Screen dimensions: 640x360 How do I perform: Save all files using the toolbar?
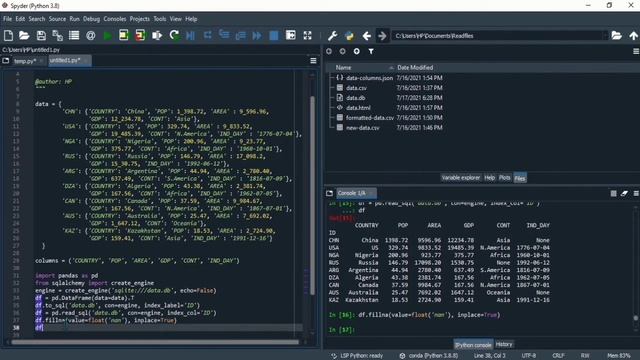(x=58, y=36)
